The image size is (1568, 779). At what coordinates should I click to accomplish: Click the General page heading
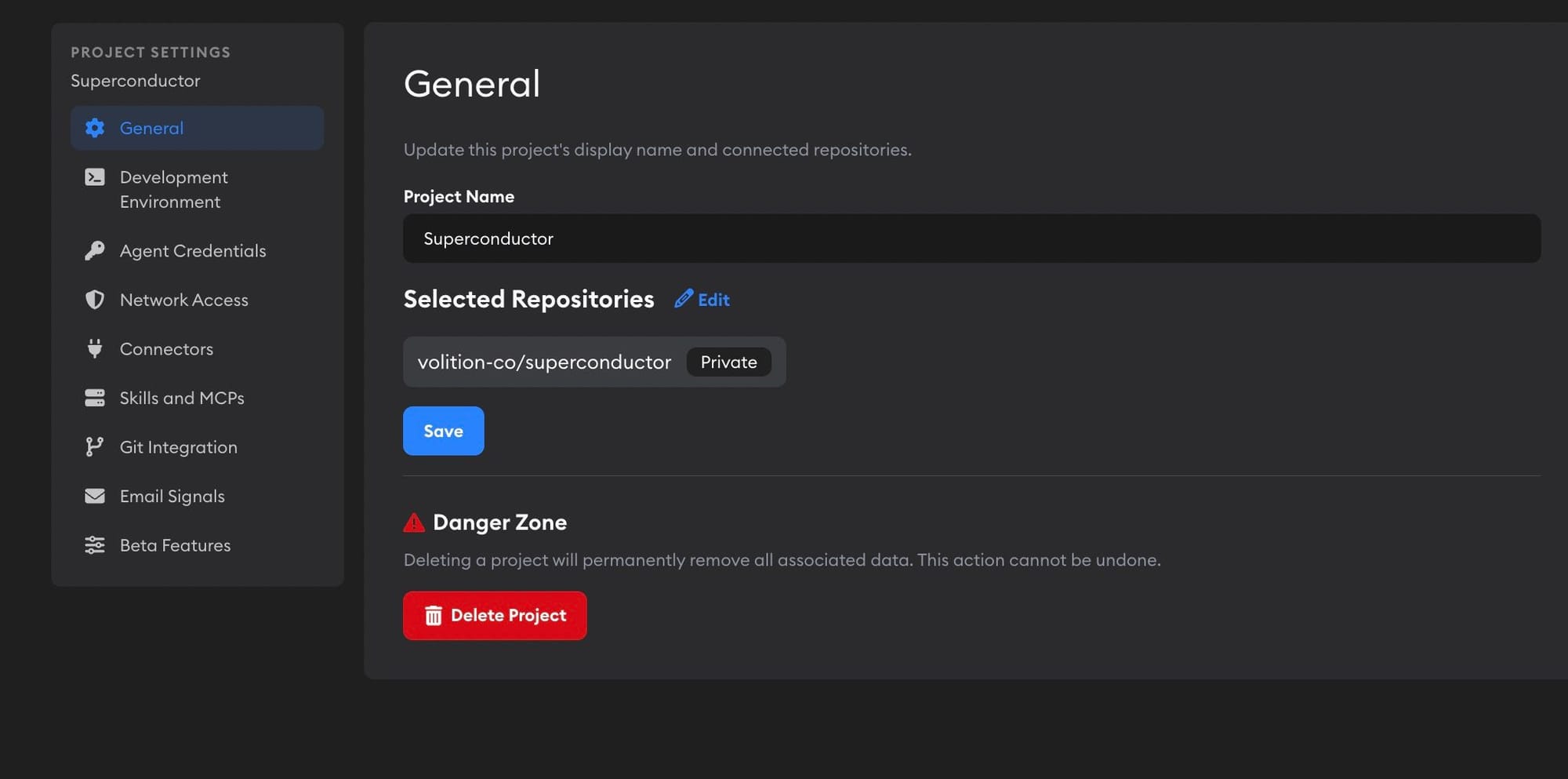[x=472, y=84]
